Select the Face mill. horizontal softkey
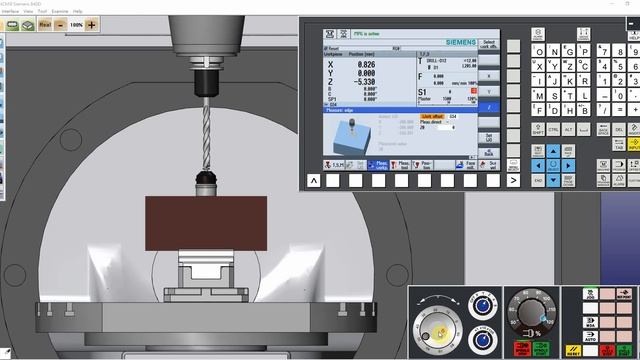The width and height of the screenshot is (640, 360). pos(466,165)
